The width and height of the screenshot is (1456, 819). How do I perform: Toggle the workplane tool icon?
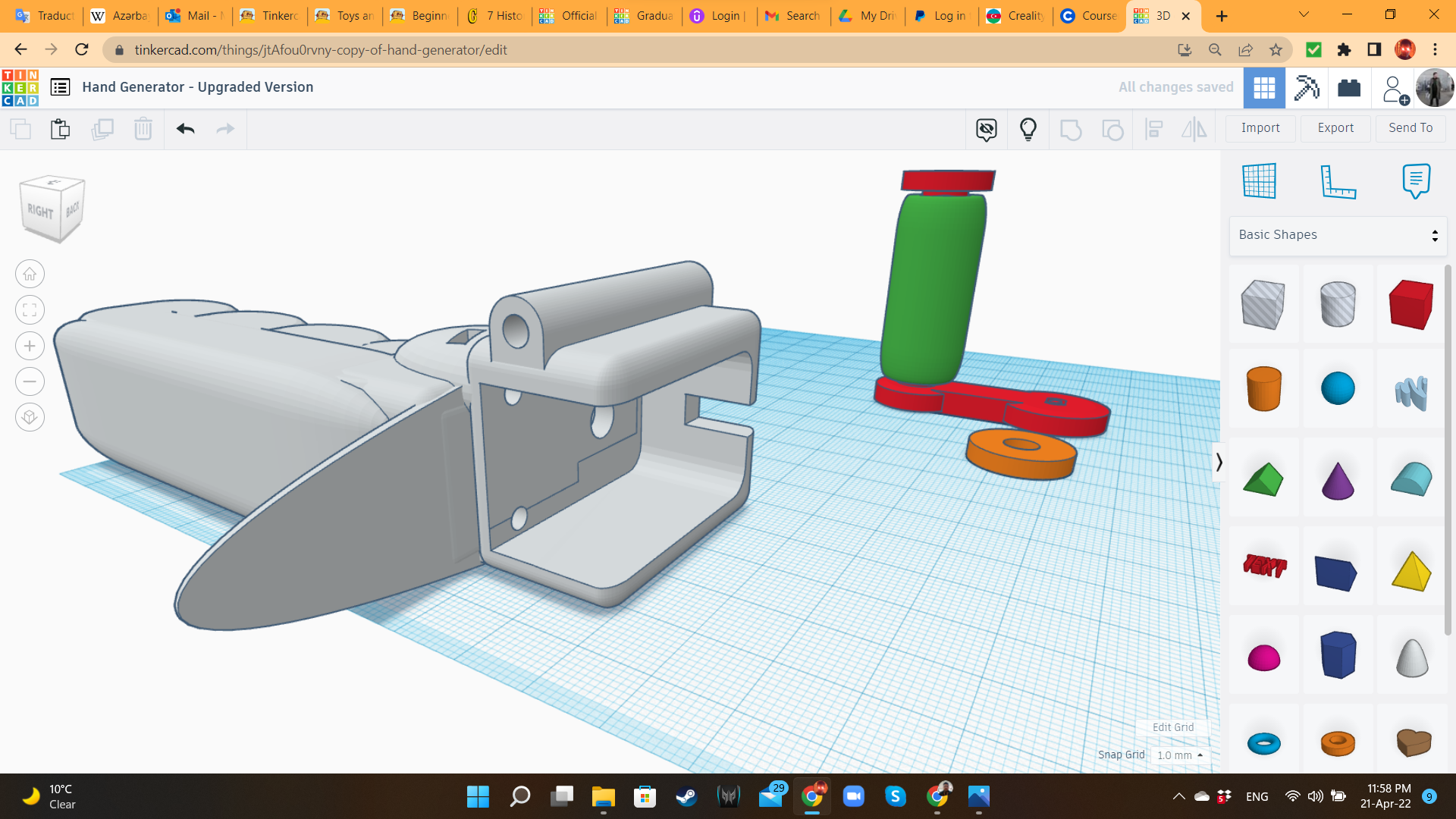pos(1258,180)
